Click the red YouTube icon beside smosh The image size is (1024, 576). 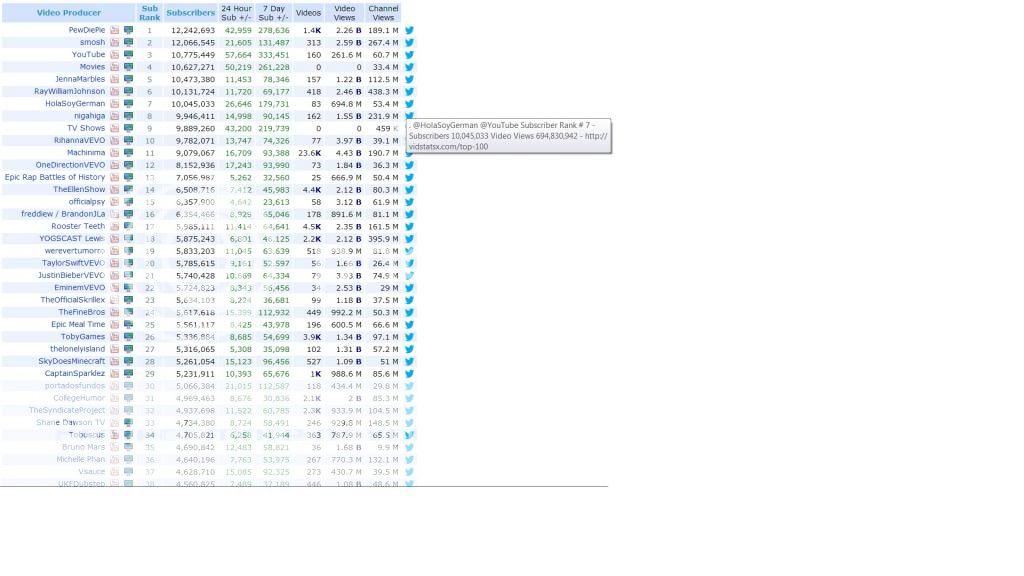[115, 42]
